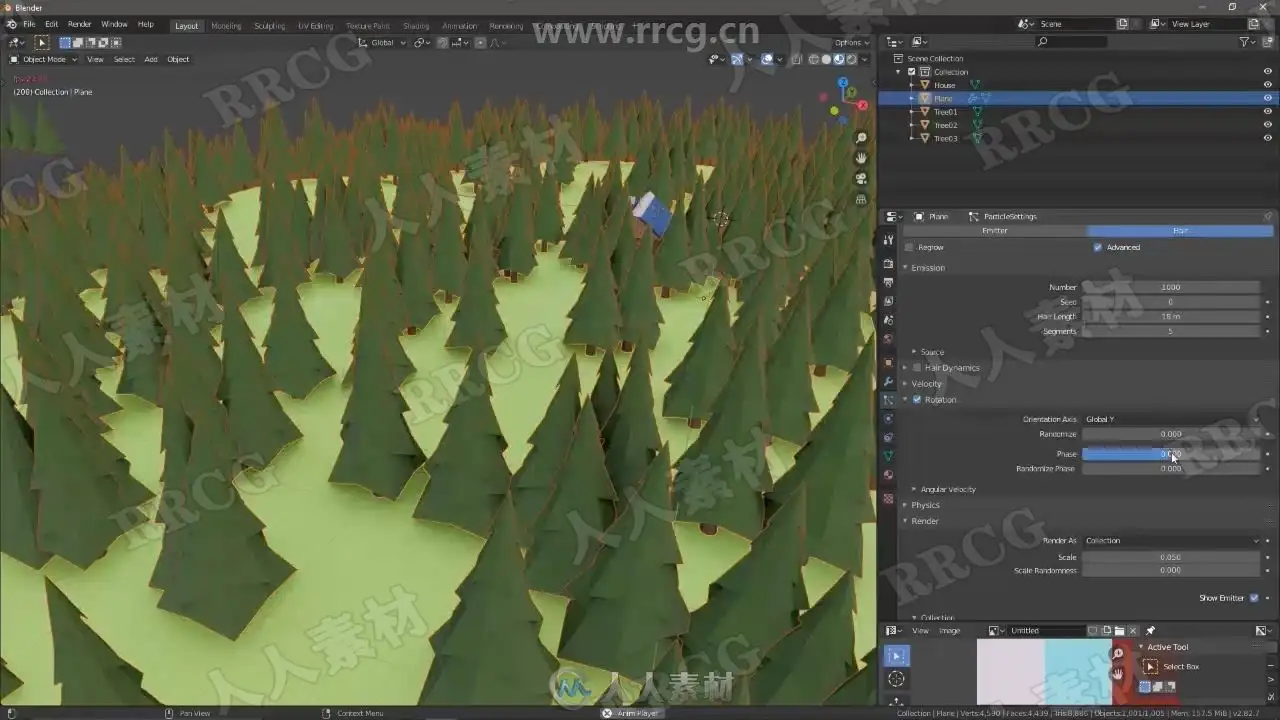1280x720 pixels.
Task: Open the Render As Collection dropdown
Action: pos(1171,541)
